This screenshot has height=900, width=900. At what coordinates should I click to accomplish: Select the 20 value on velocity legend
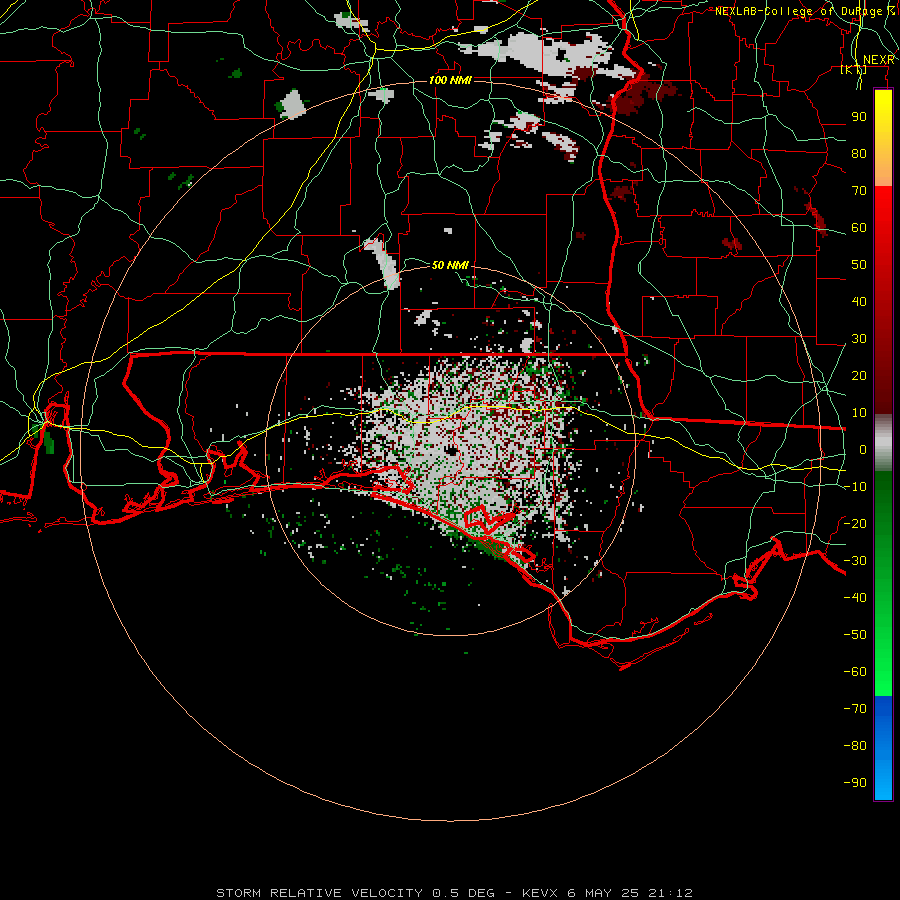click(x=859, y=376)
